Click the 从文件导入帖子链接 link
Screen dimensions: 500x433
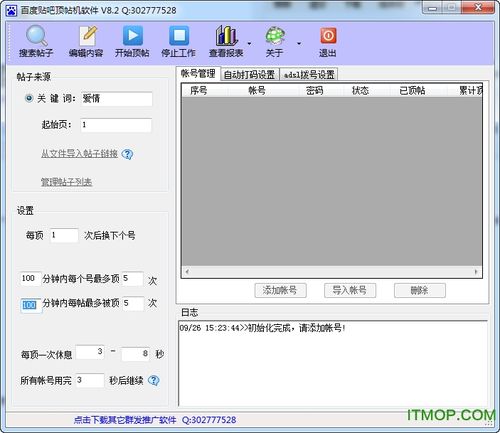[x=79, y=154]
